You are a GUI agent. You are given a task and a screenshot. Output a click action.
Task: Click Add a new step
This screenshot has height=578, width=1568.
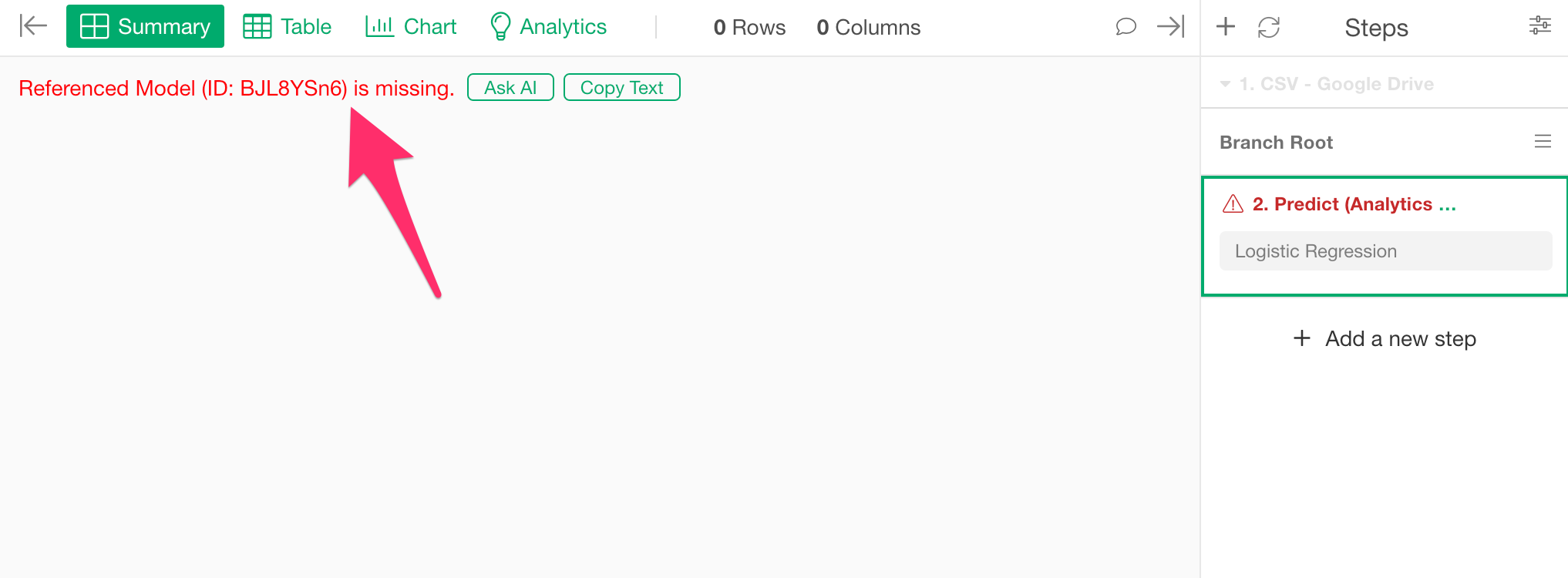click(1385, 338)
